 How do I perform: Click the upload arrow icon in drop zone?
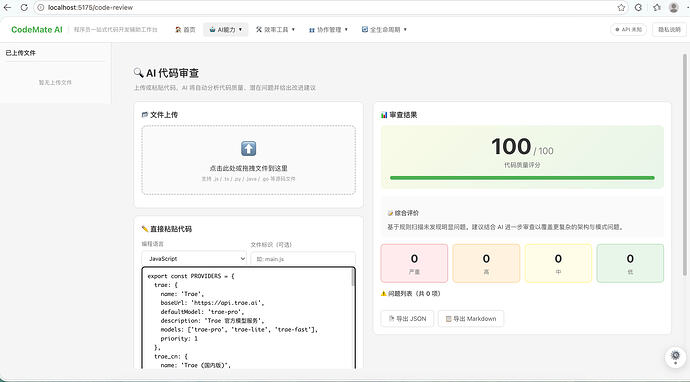[x=249, y=149]
